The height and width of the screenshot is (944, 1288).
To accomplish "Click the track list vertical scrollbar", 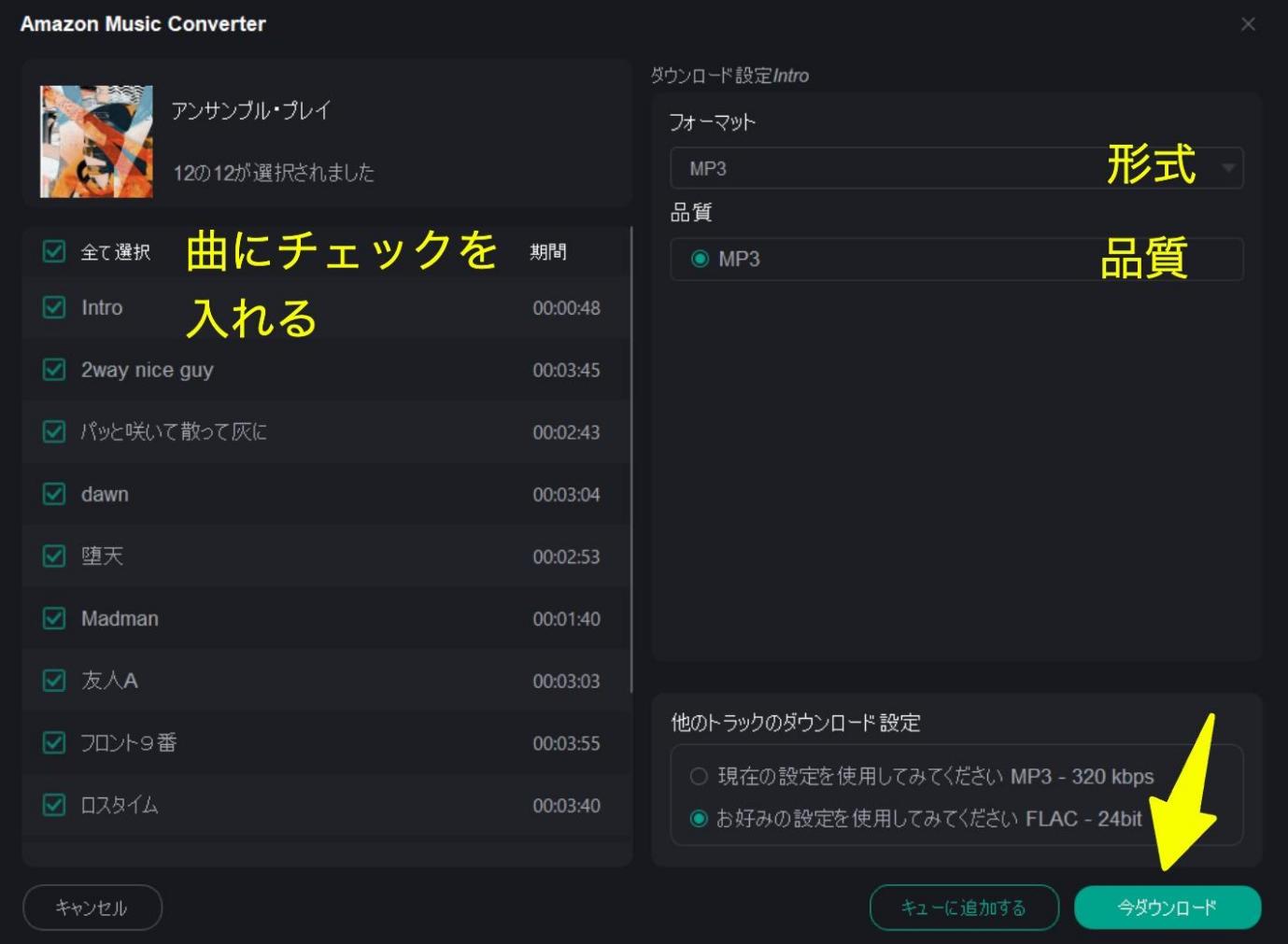I will (631, 459).
